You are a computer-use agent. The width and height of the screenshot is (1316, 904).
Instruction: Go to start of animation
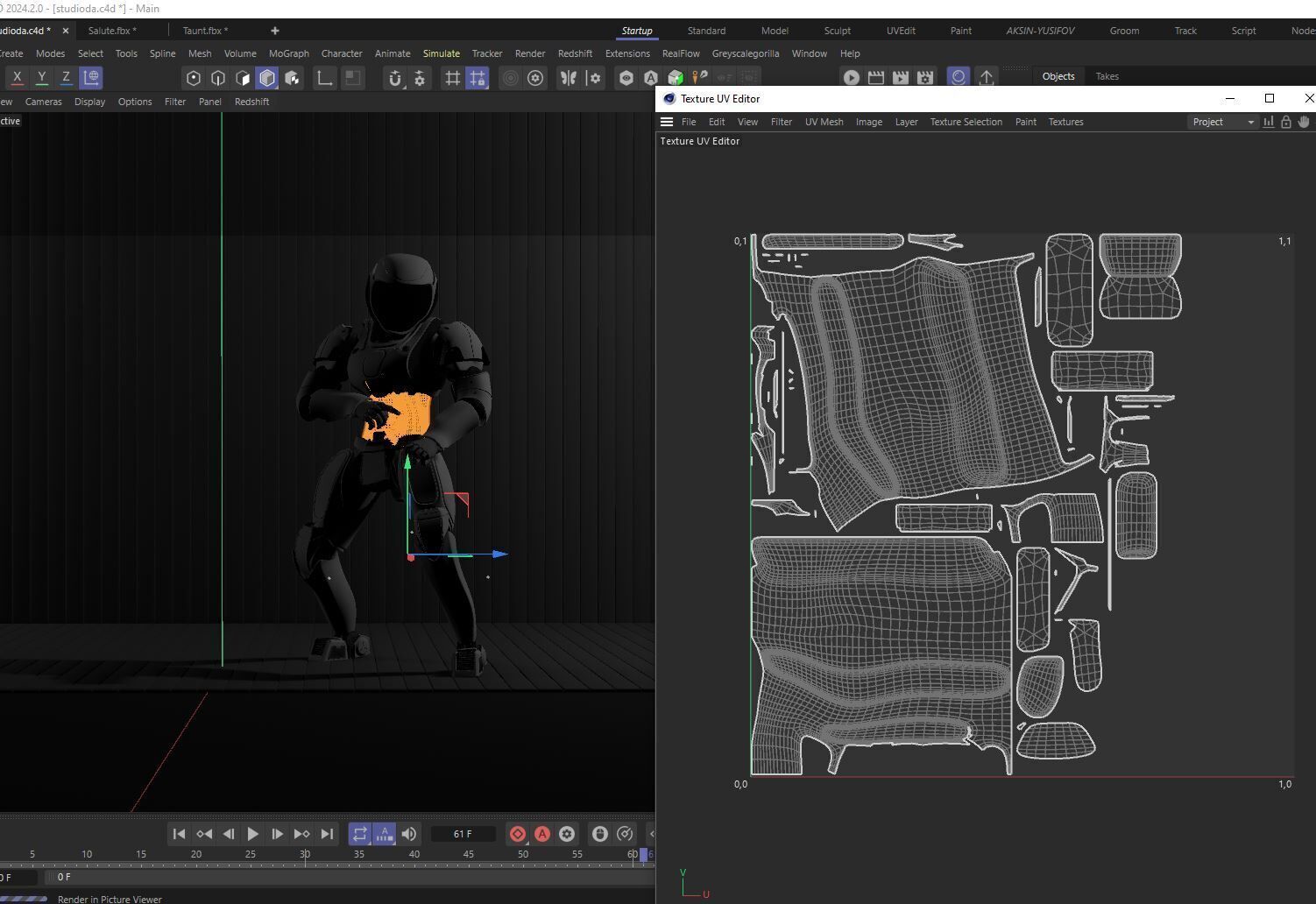179,834
